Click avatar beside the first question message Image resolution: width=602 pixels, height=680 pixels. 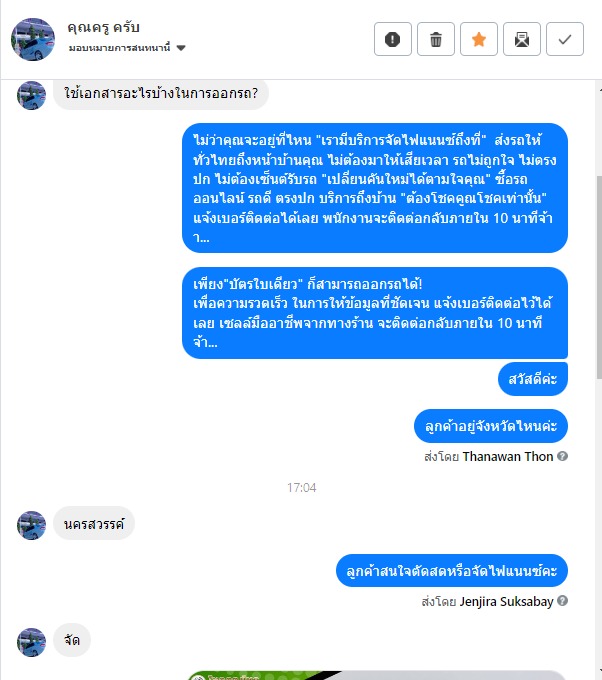pos(31,95)
